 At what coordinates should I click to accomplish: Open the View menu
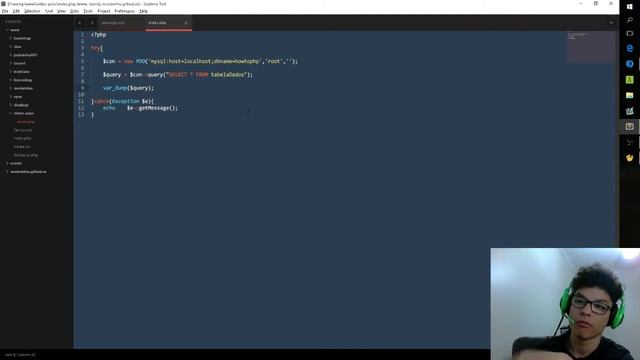coord(61,11)
